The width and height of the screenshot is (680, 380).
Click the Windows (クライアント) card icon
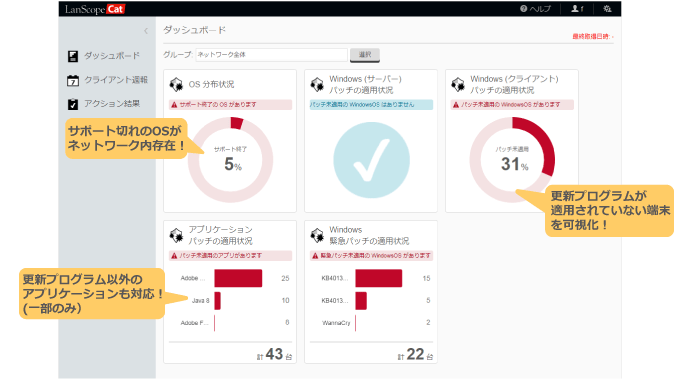[x=458, y=85]
